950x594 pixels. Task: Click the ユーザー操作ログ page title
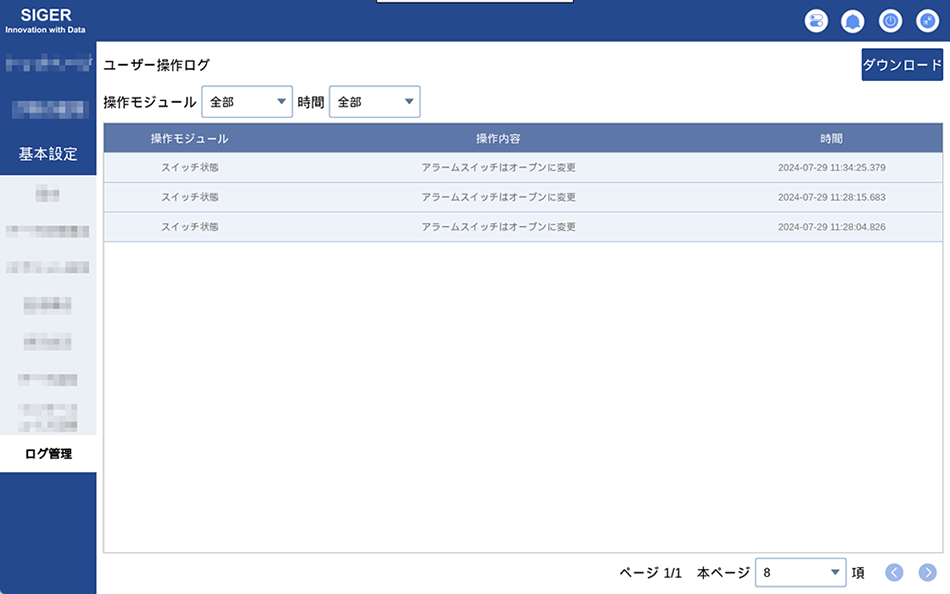point(156,65)
